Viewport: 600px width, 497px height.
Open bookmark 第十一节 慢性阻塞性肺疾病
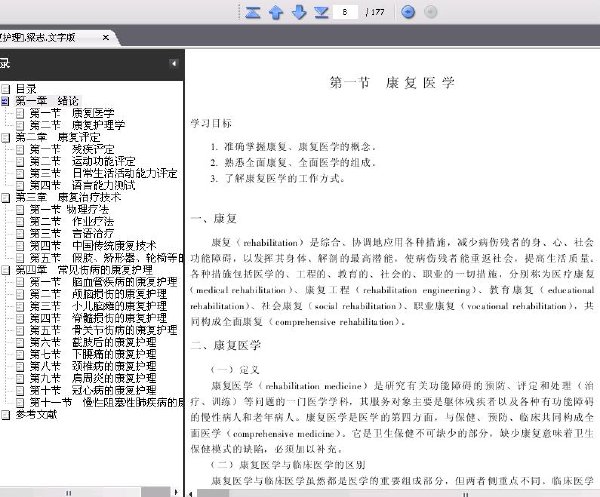pos(106,402)
